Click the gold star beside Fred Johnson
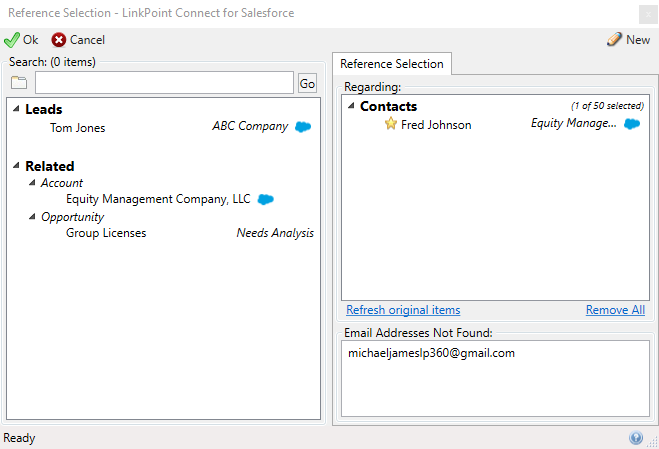The image size is (659, 449). pos(390,124)
